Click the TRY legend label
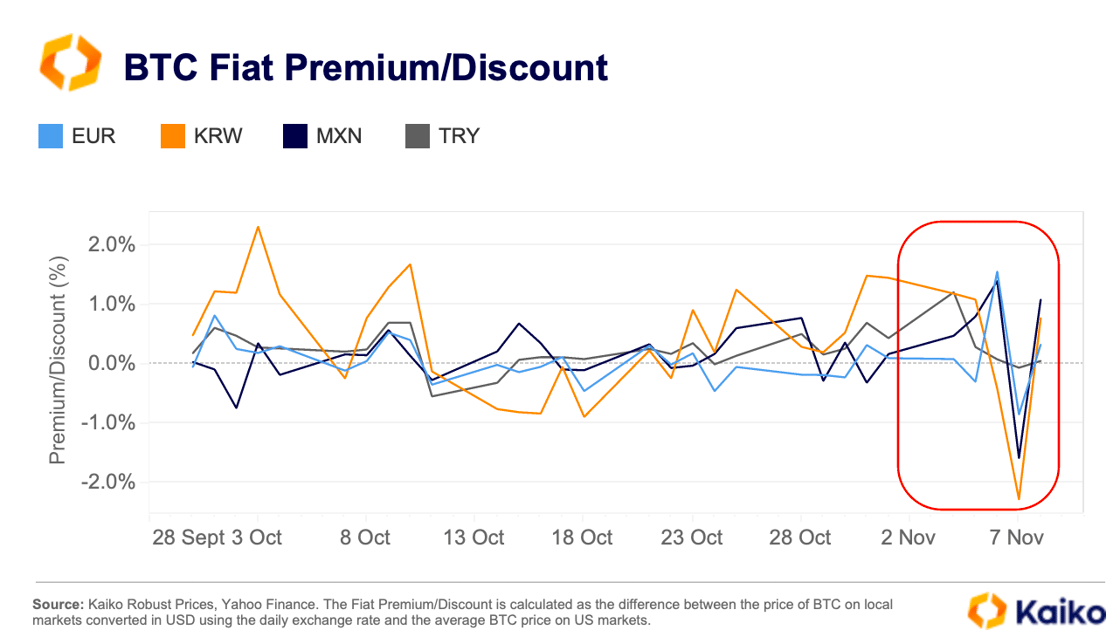 [459, 136]
